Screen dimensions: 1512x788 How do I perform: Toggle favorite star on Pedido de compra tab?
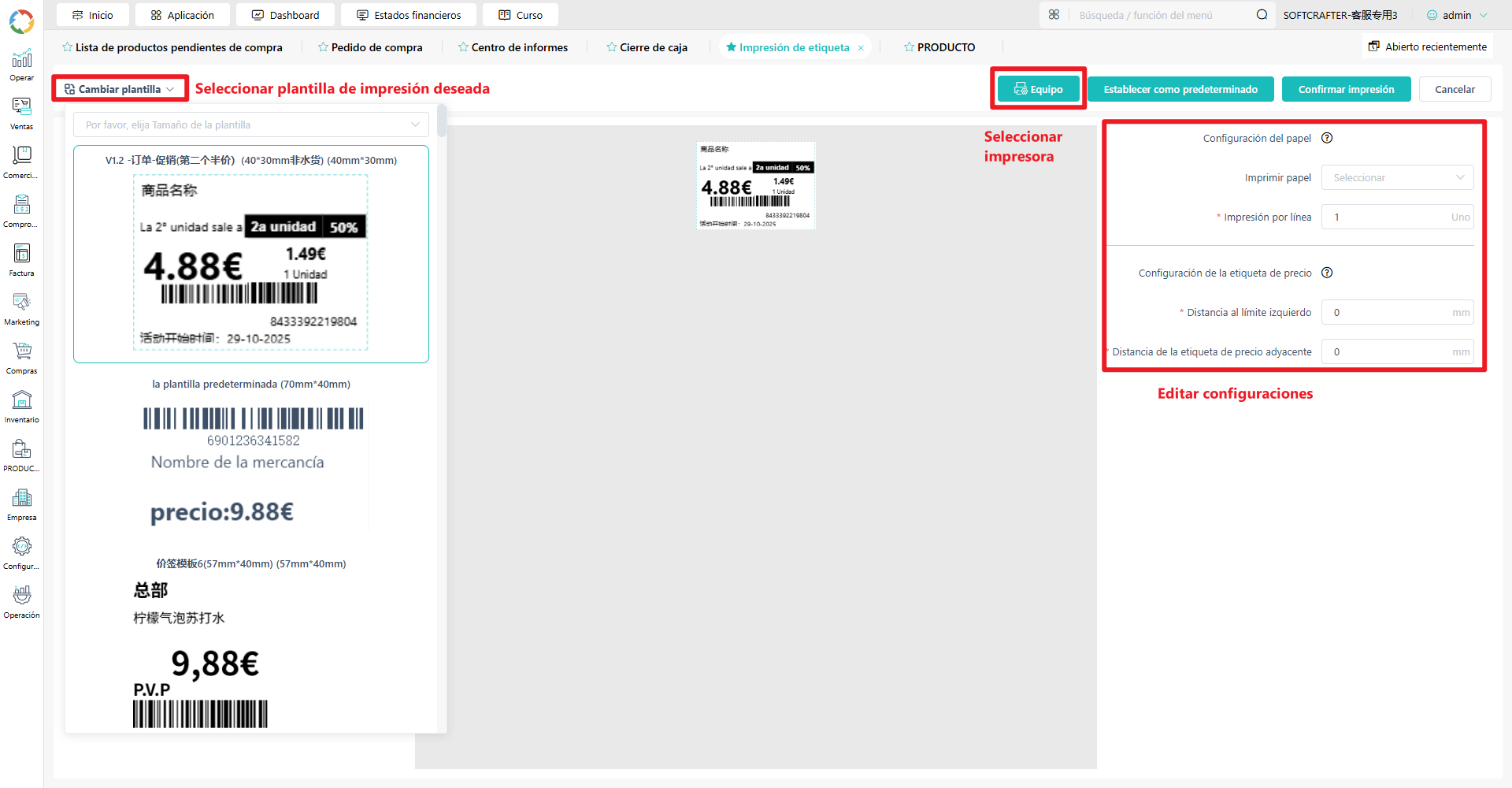click(323, 47)
